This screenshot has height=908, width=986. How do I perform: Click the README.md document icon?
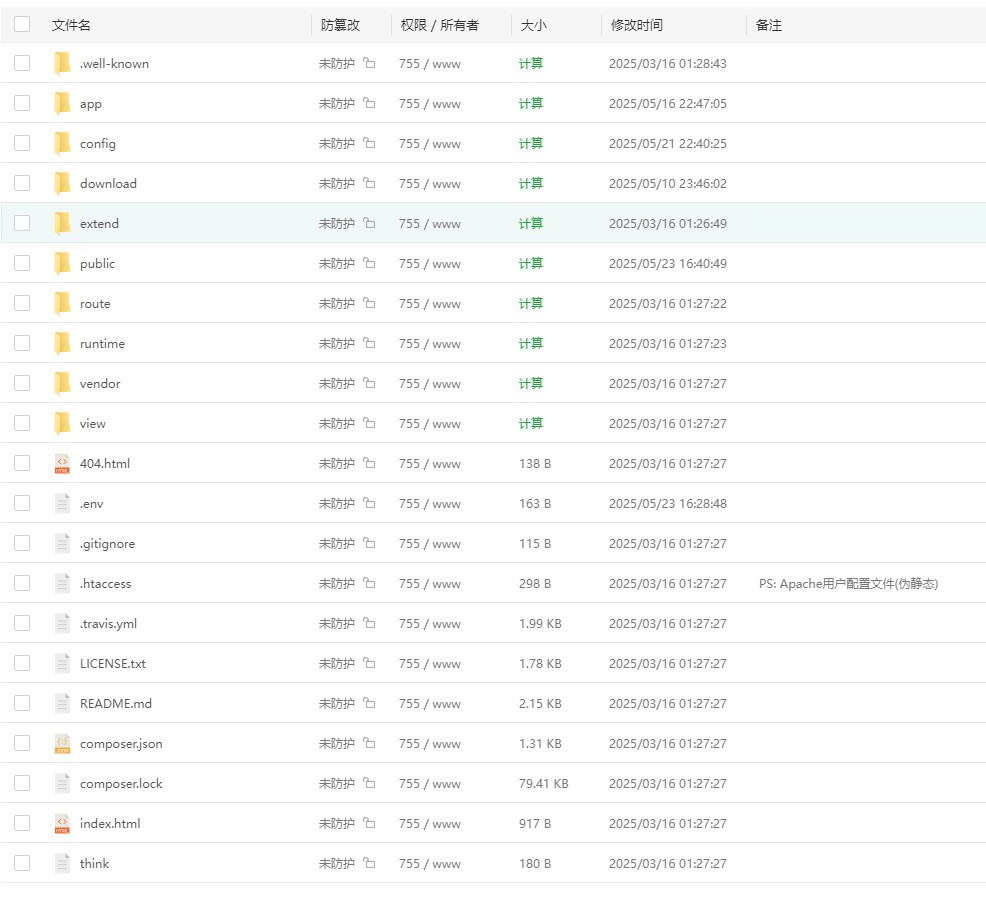coord(62,703)
